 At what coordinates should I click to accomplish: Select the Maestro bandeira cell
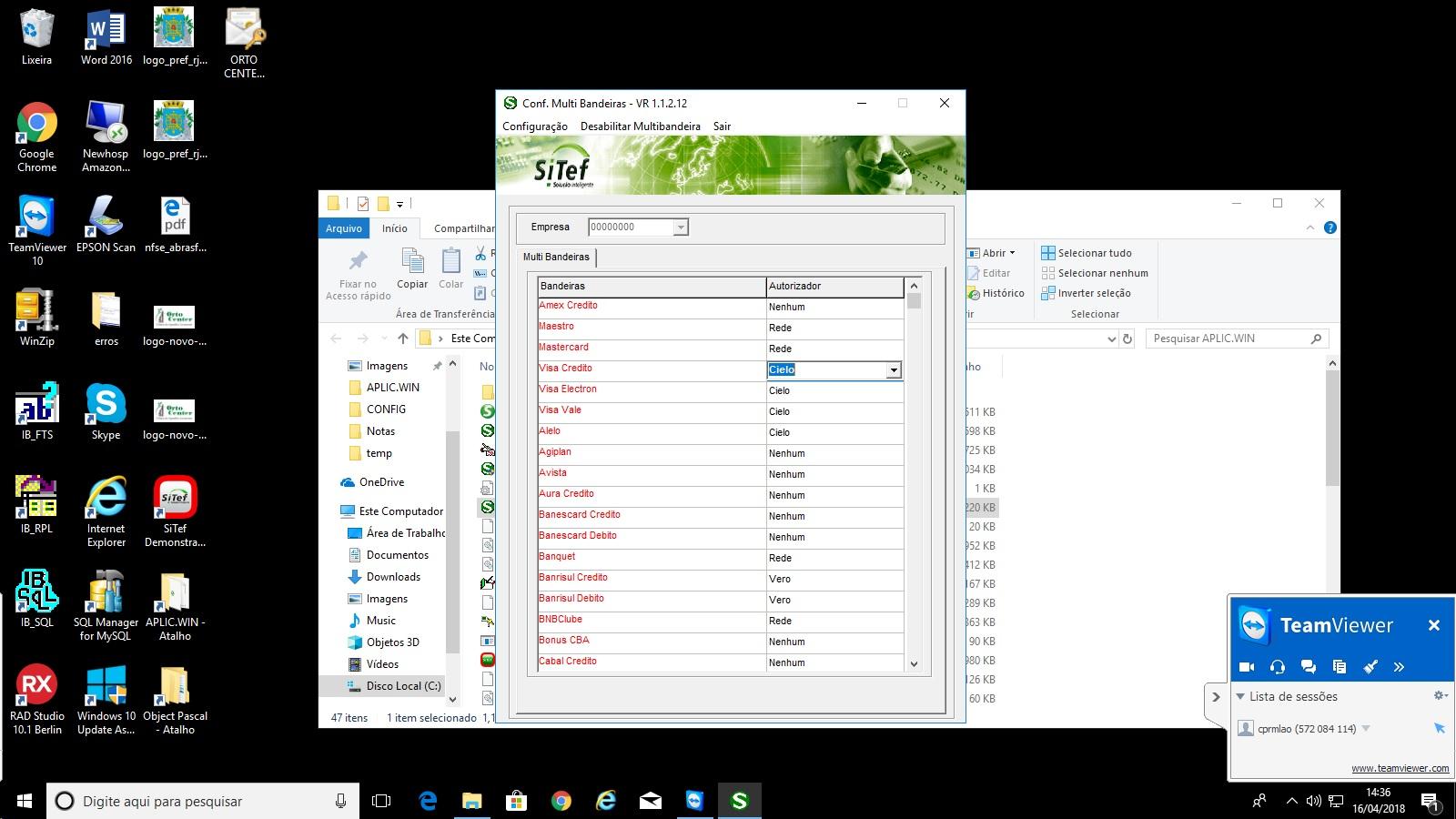click(652, 328)
